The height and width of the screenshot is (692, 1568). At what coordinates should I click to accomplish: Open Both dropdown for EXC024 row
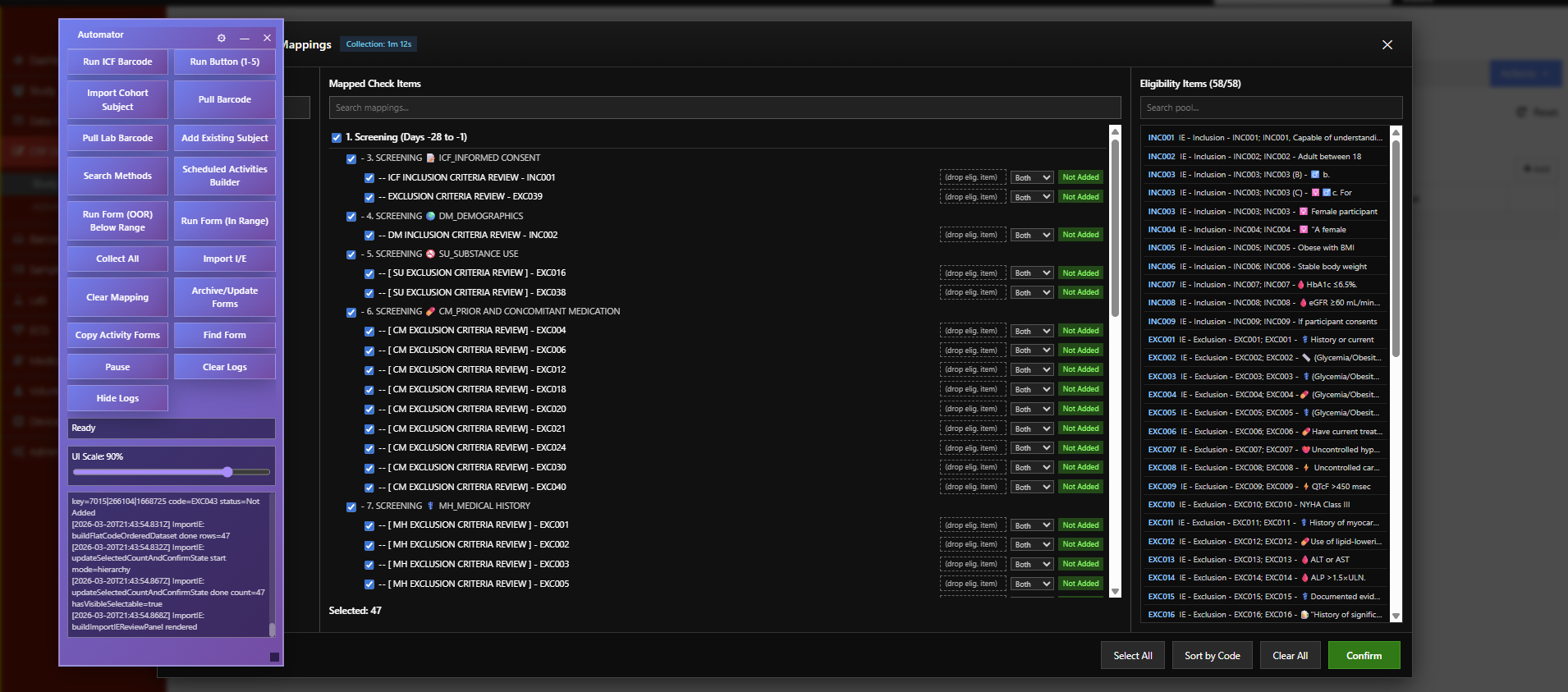click(1032, 448)
